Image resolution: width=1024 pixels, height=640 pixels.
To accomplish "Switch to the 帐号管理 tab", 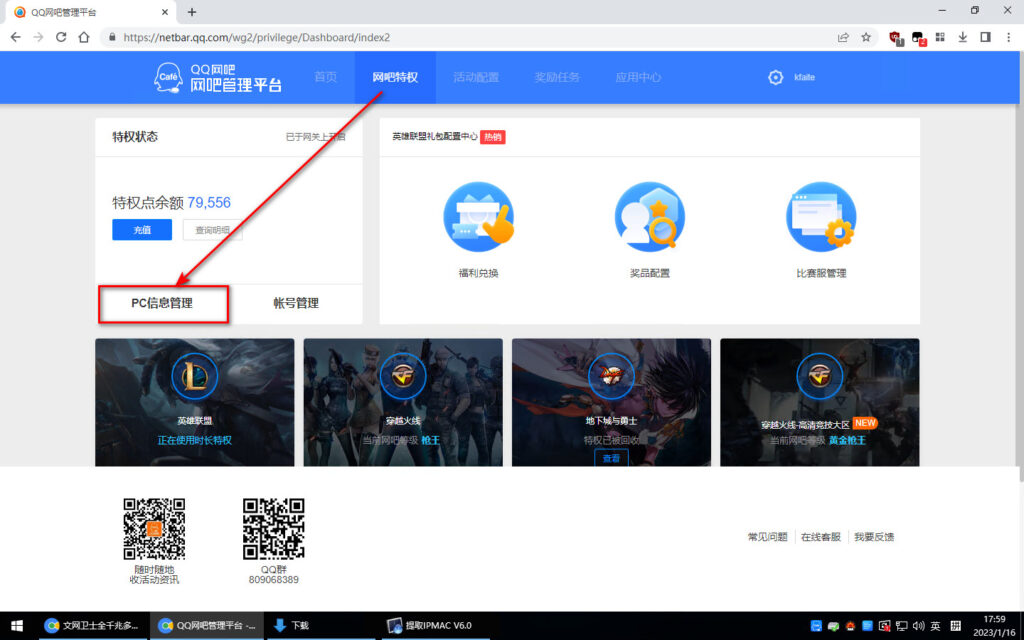I will click(297, 303).
